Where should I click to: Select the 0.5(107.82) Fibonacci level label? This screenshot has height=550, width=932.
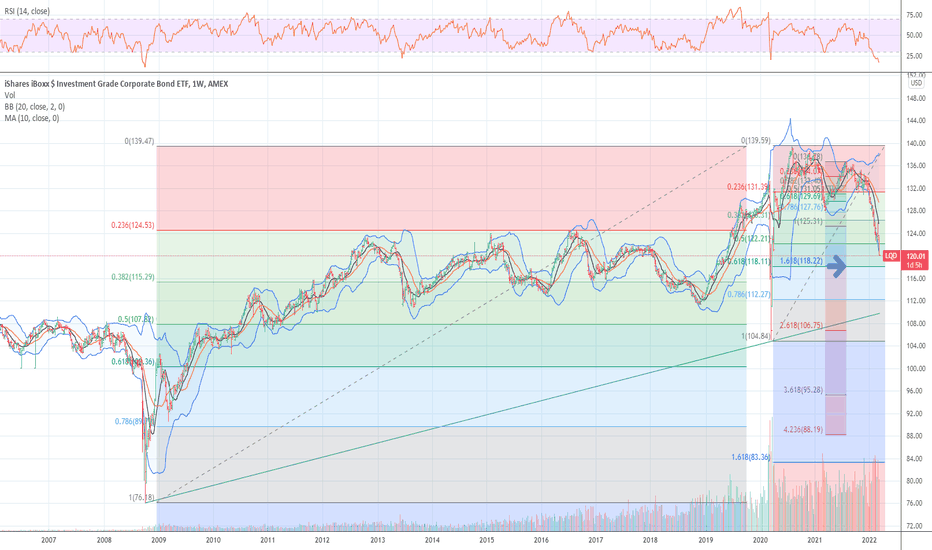pos(136,319)
